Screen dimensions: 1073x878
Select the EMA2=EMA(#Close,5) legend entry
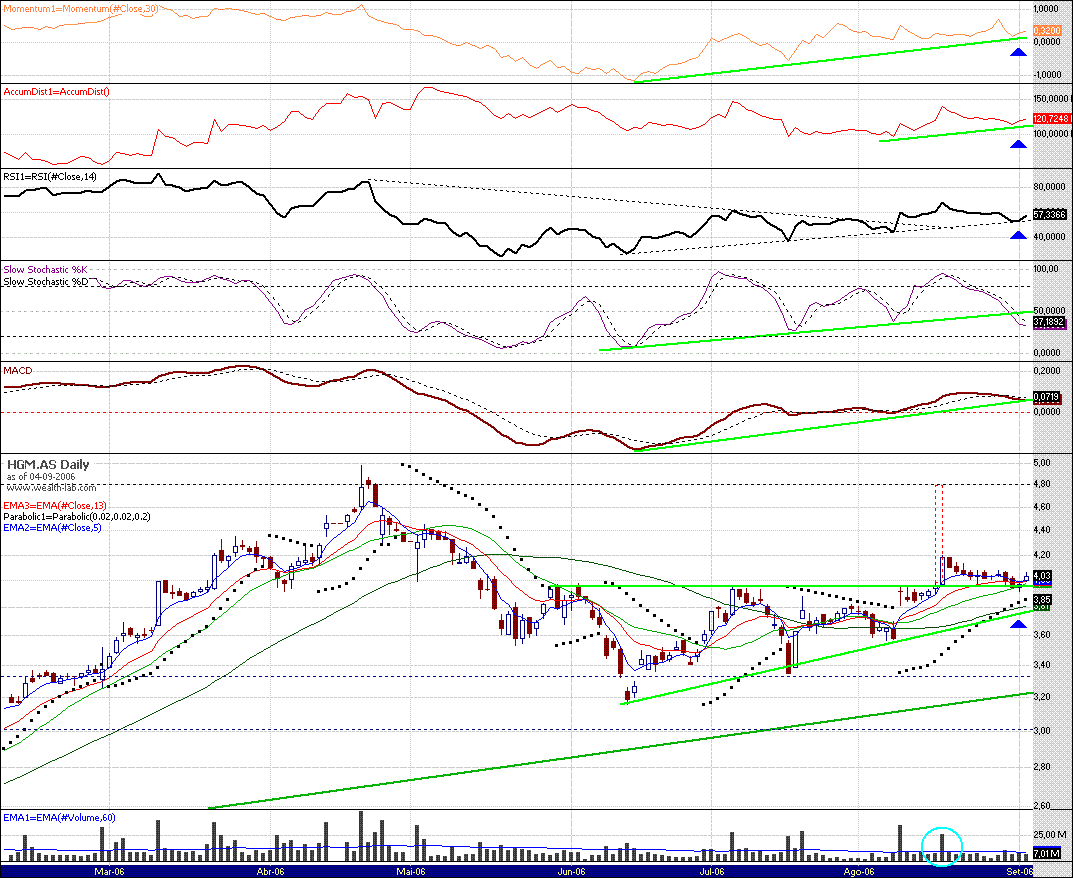coord(53,528)
